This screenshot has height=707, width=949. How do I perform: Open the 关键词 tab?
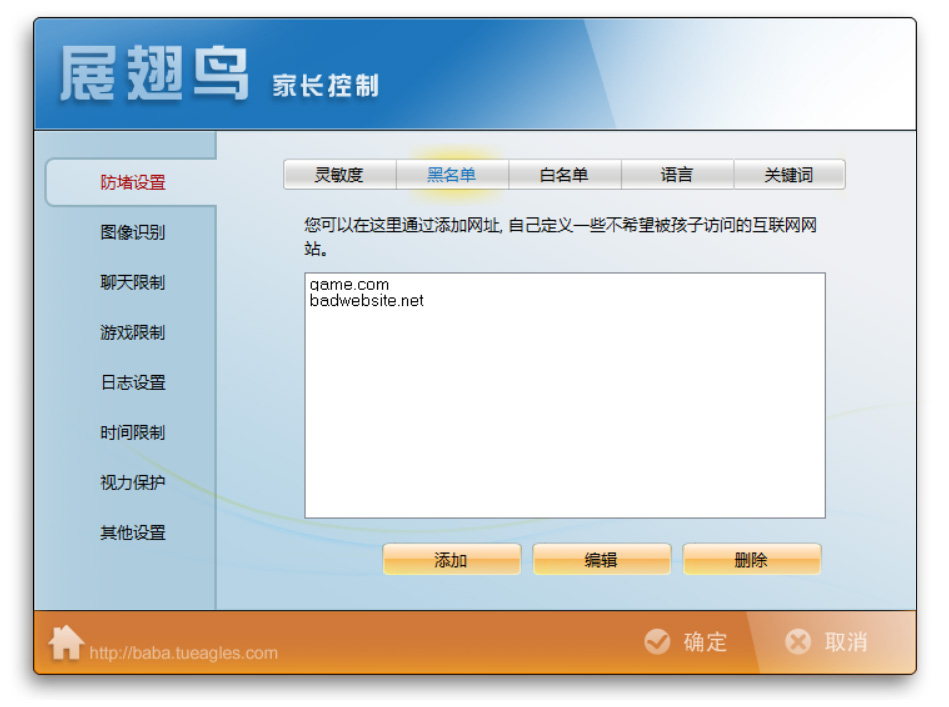(790, 173)
